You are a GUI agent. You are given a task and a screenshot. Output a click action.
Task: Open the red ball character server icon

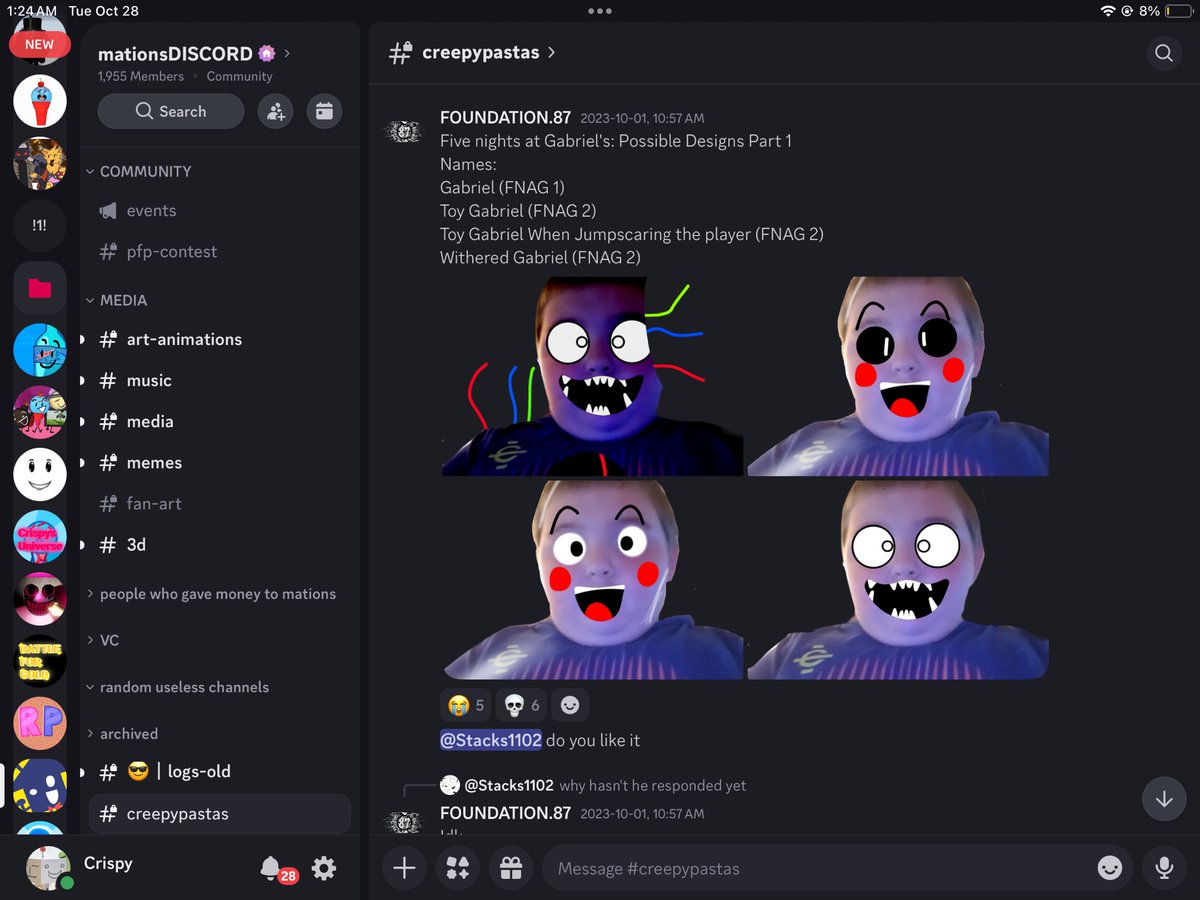40,101
